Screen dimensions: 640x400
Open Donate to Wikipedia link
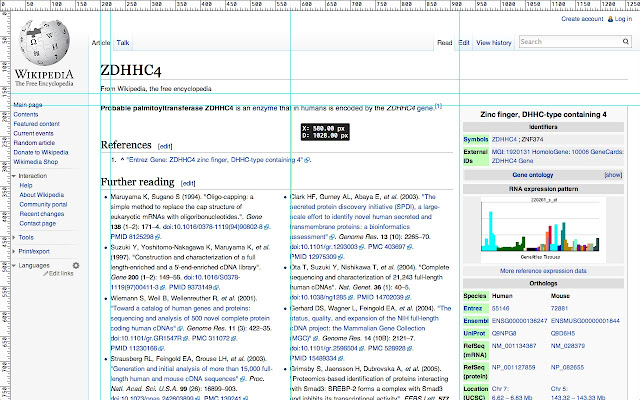pos(41,151)
